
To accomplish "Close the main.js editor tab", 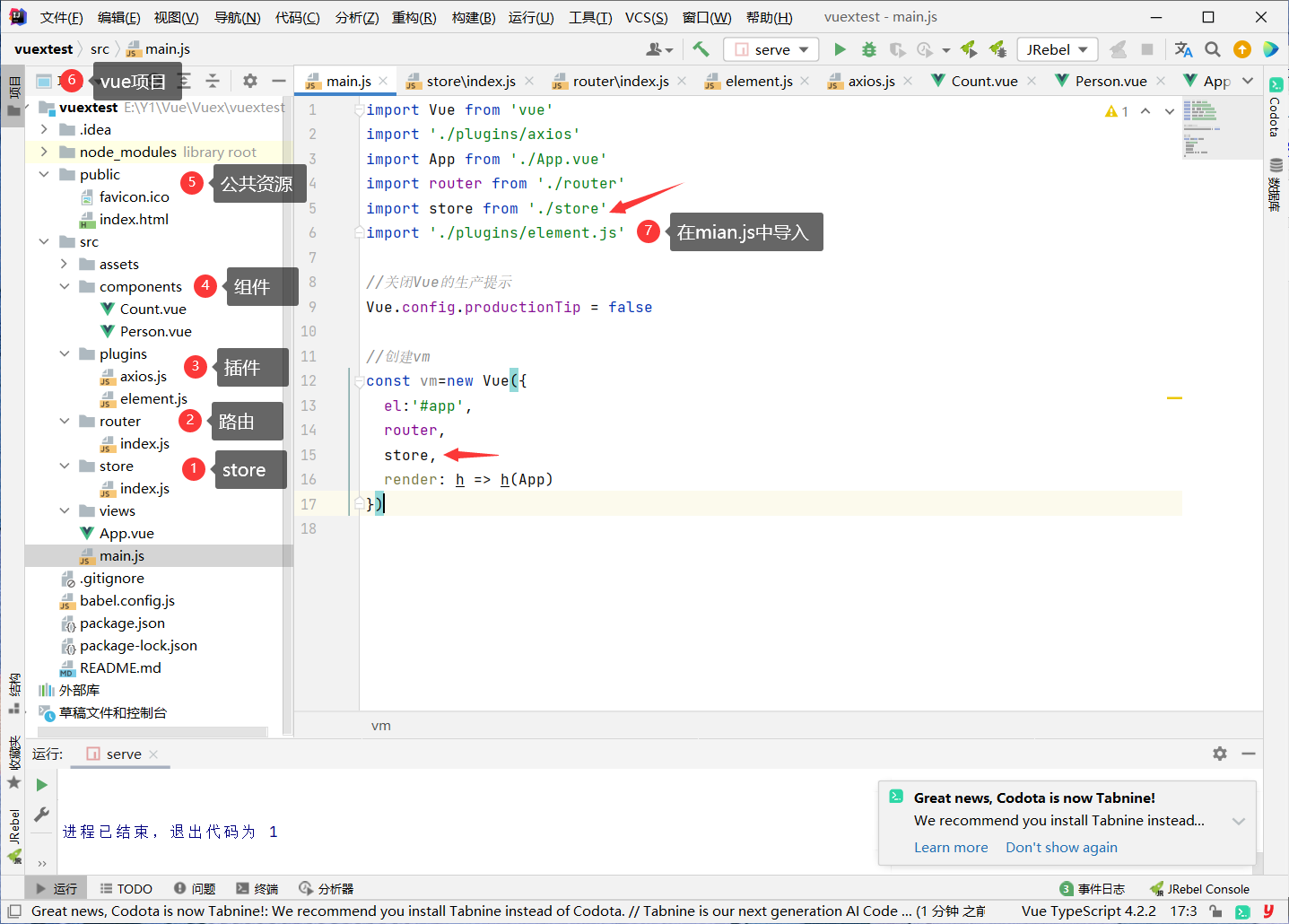I will (383, 81).
